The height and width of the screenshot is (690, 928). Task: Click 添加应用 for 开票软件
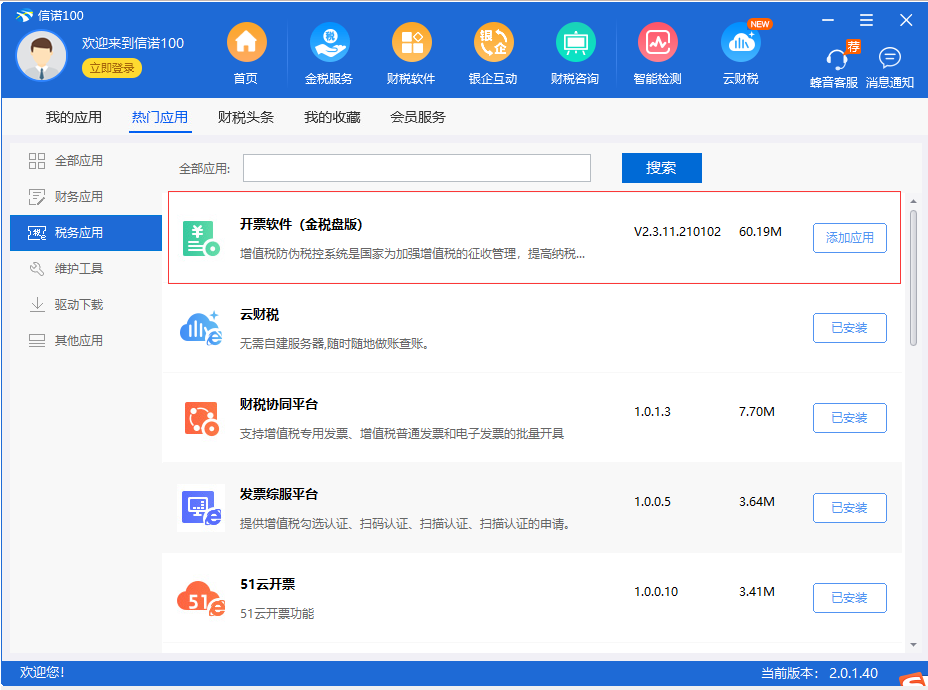click(x=850, y=238)
